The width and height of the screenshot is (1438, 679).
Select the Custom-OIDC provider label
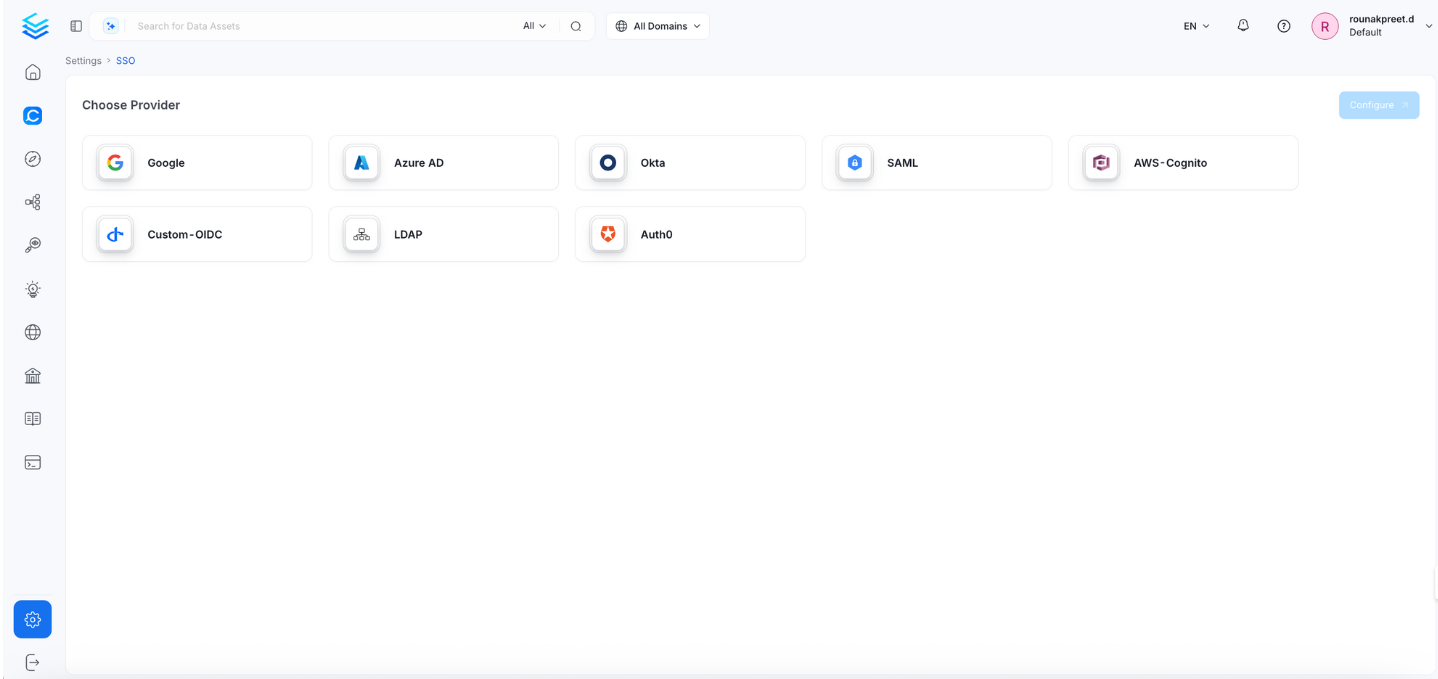pos(185,235)
